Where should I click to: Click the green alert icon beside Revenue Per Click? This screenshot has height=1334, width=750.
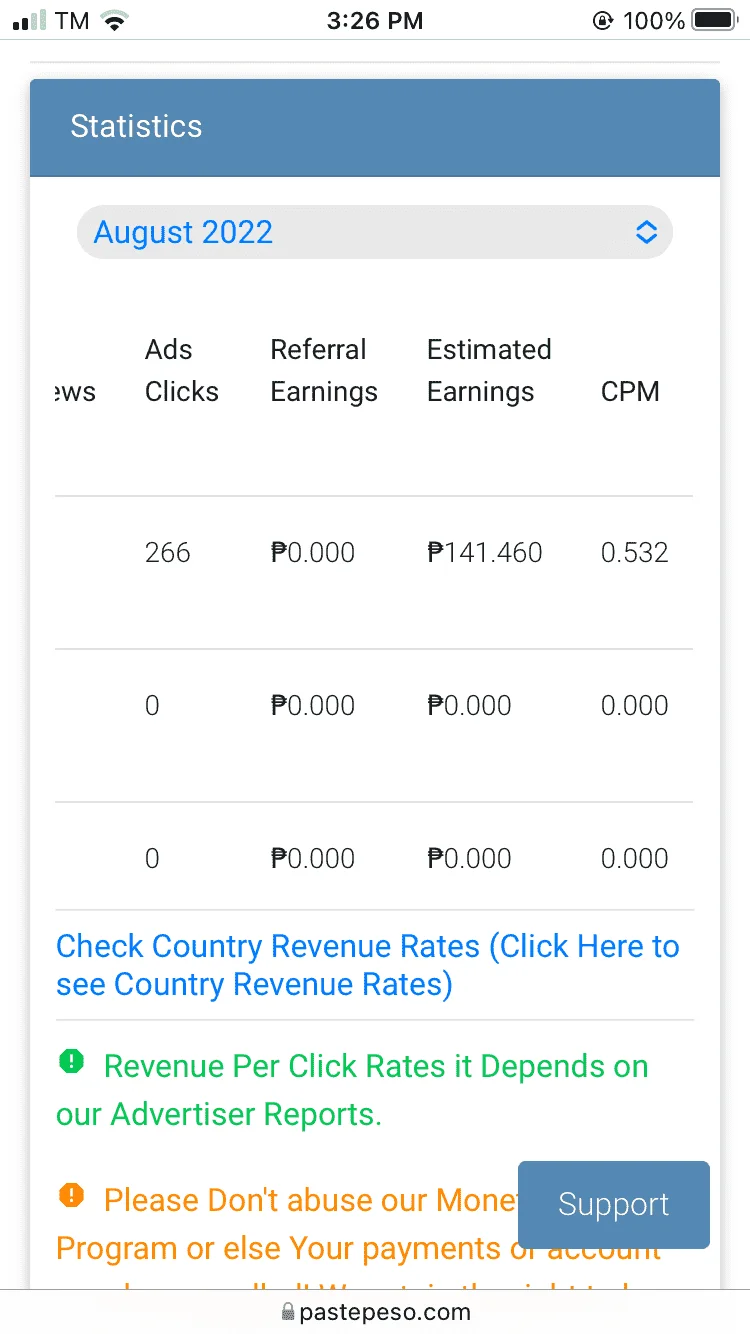[x=72, y=1061]
